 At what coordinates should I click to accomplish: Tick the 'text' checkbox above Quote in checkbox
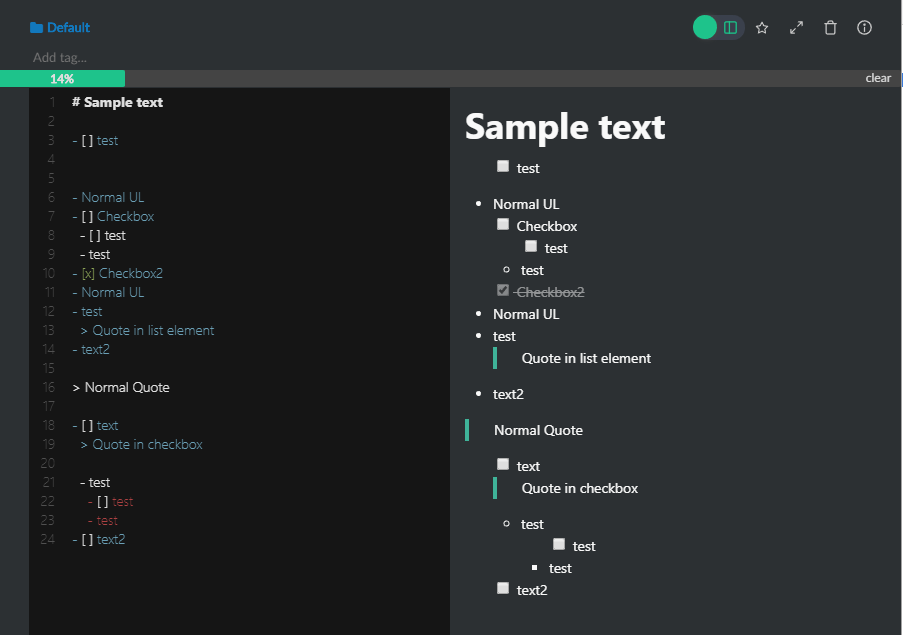click(x=503, y=464)
